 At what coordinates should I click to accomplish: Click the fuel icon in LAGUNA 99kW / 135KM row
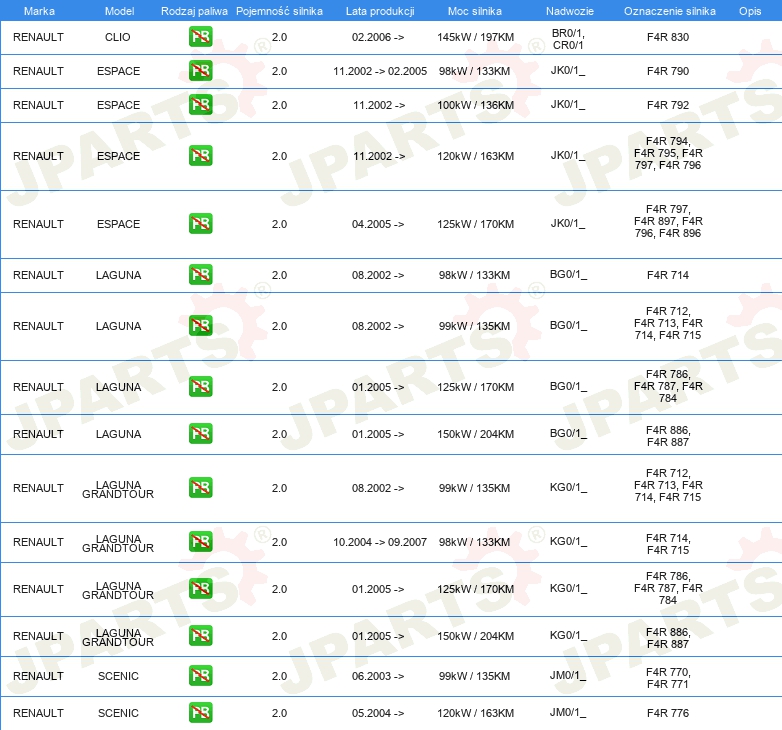click(200, 326)
